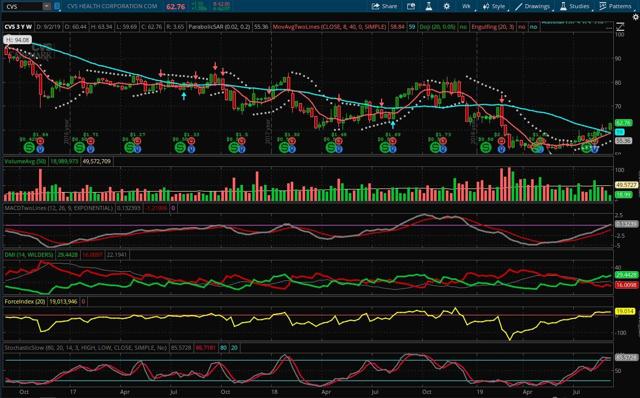The height and width of the screenshot is (398, 640).
Task: Click the StochasticSlow study label
Action: [x=86, y=348]
